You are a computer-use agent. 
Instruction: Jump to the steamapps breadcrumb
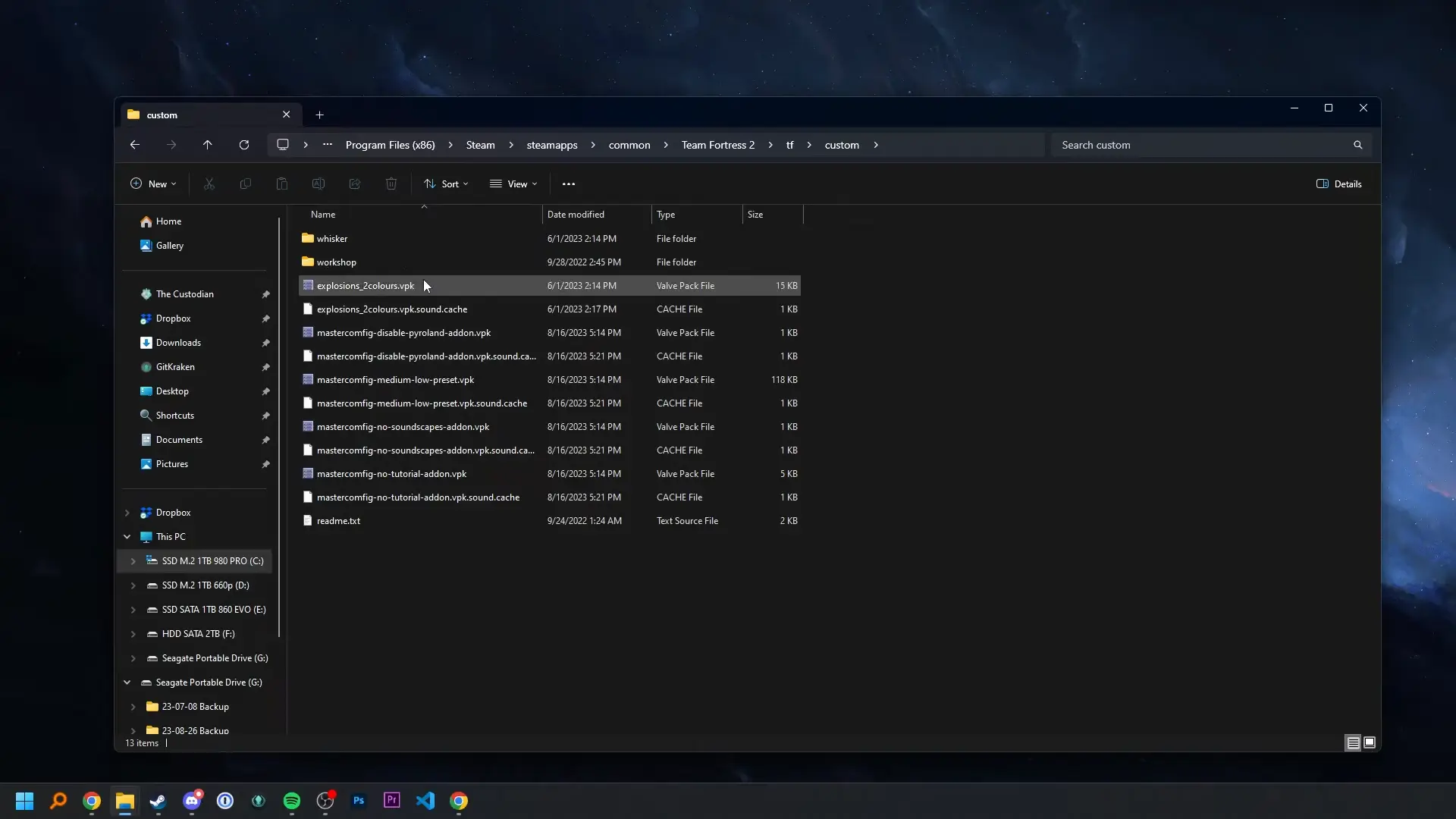(x=552, y=145)
